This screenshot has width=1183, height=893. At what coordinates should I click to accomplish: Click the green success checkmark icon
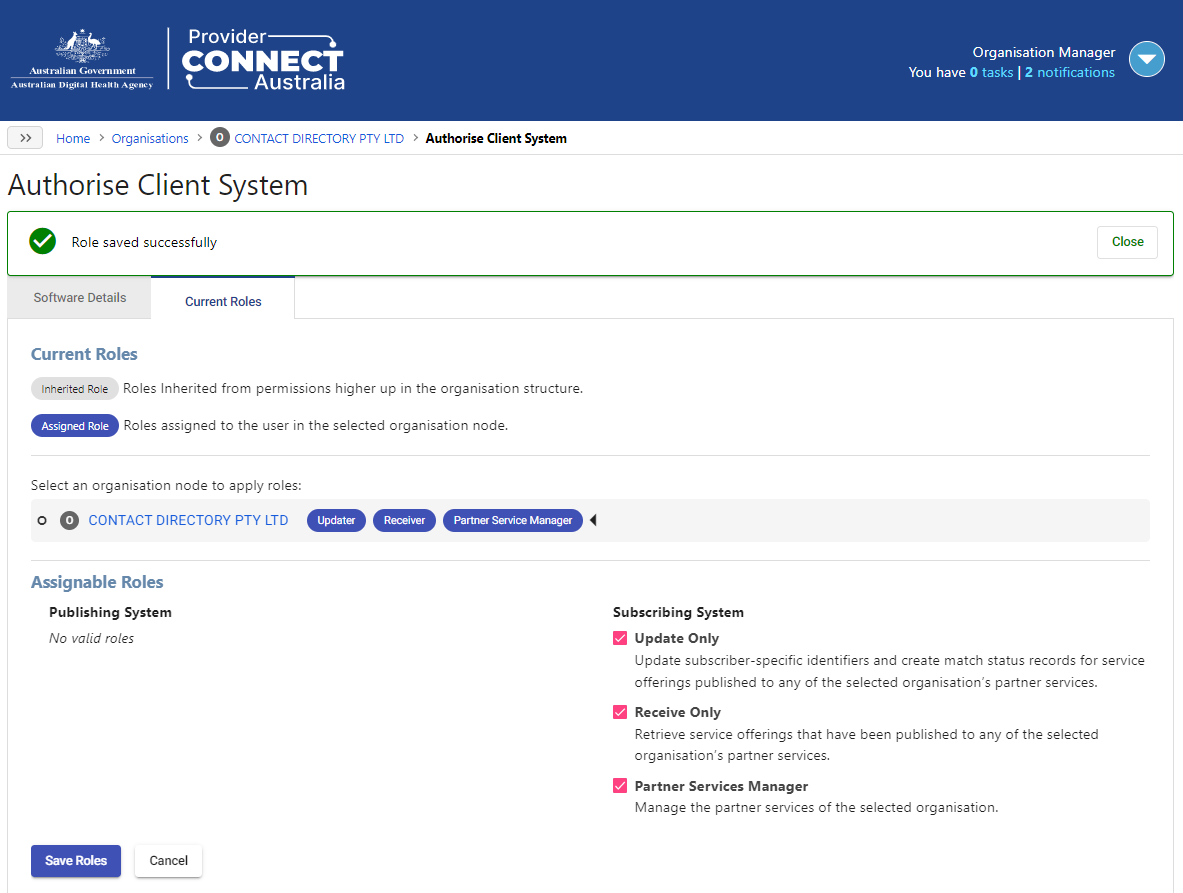coord(42,241)
